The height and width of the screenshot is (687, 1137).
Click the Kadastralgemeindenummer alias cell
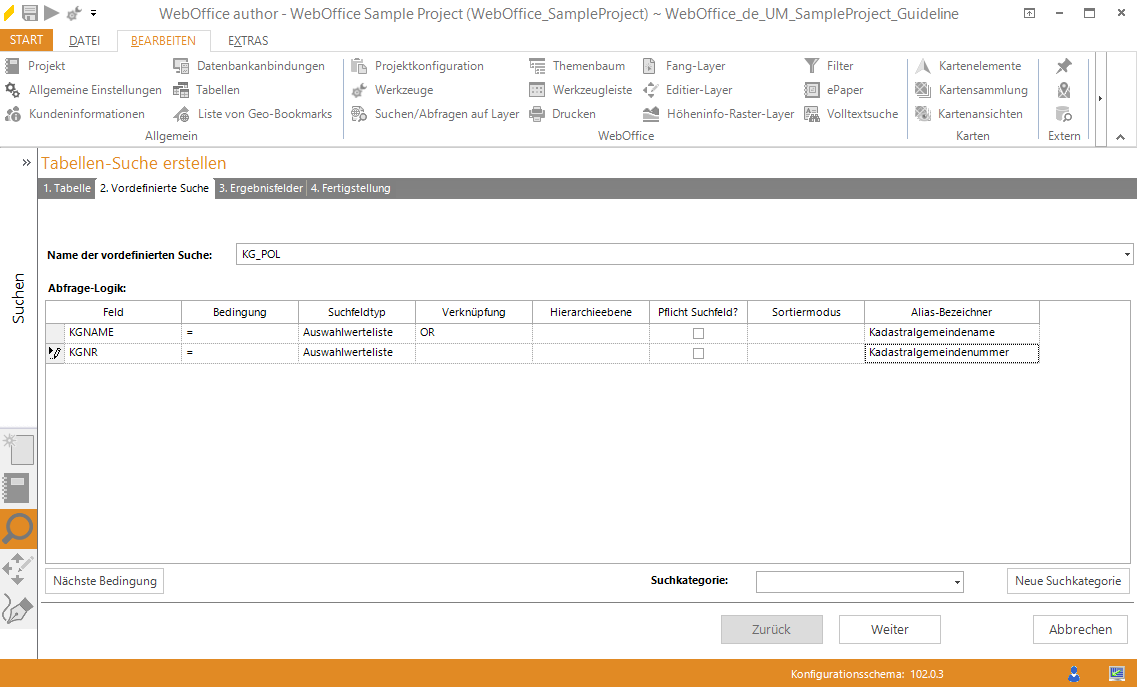[x=951, y=353]
